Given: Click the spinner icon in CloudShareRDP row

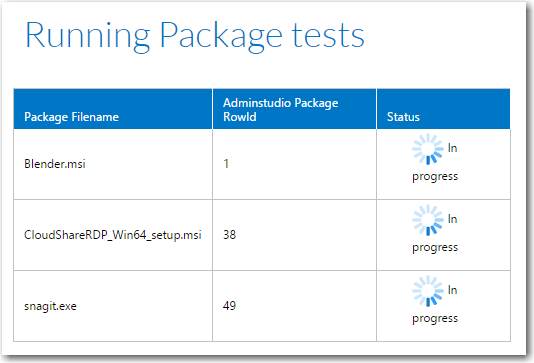Looking at the screenshot, I should pos(428,220).
